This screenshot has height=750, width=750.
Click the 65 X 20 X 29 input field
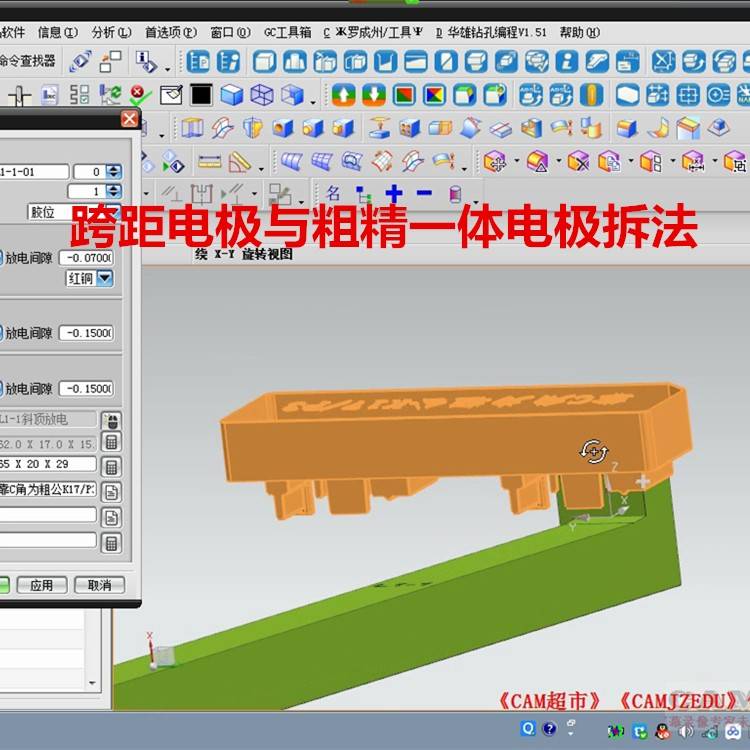48,465
